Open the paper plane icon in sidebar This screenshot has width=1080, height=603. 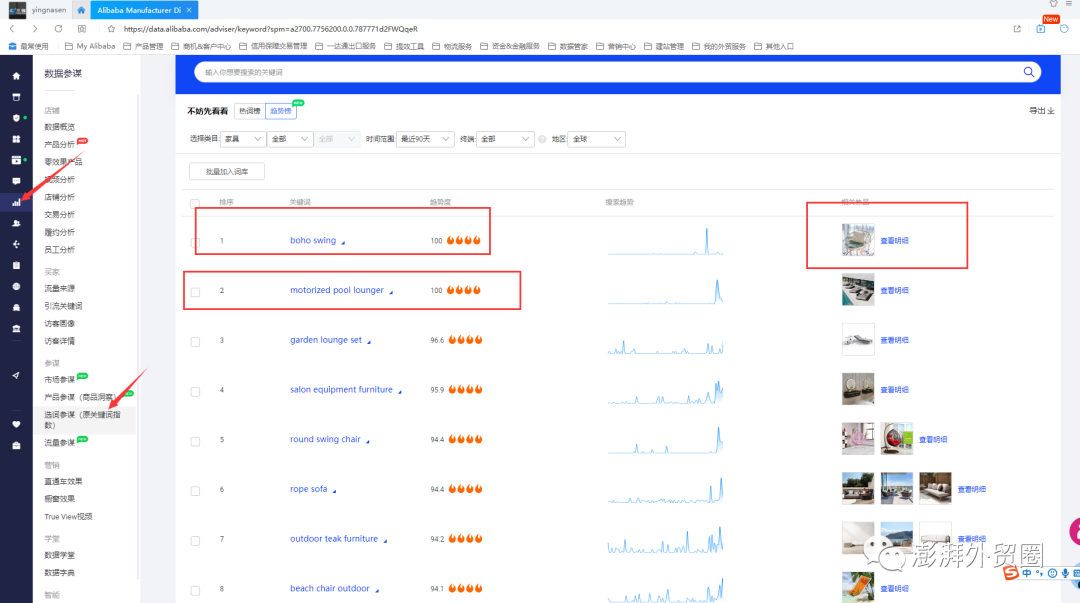pos(16,376)
